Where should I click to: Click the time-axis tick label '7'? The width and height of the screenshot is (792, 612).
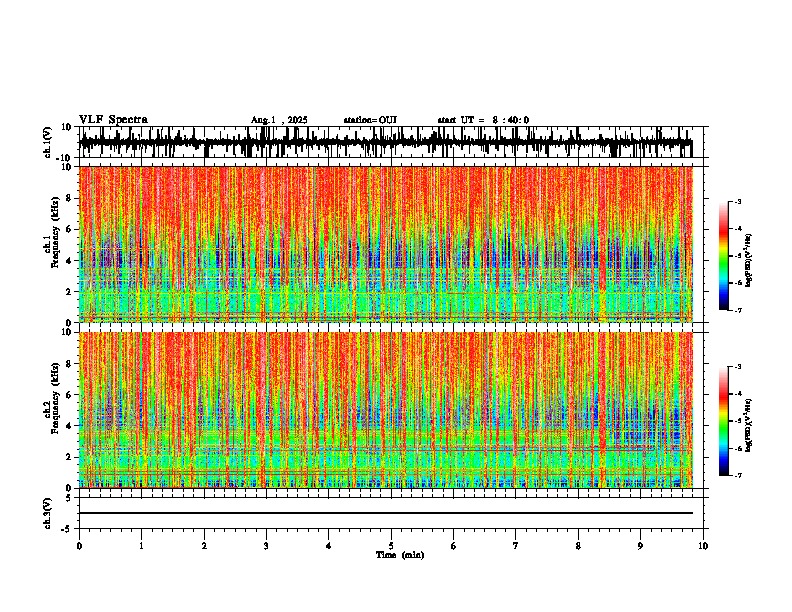[x=516, y=546]
